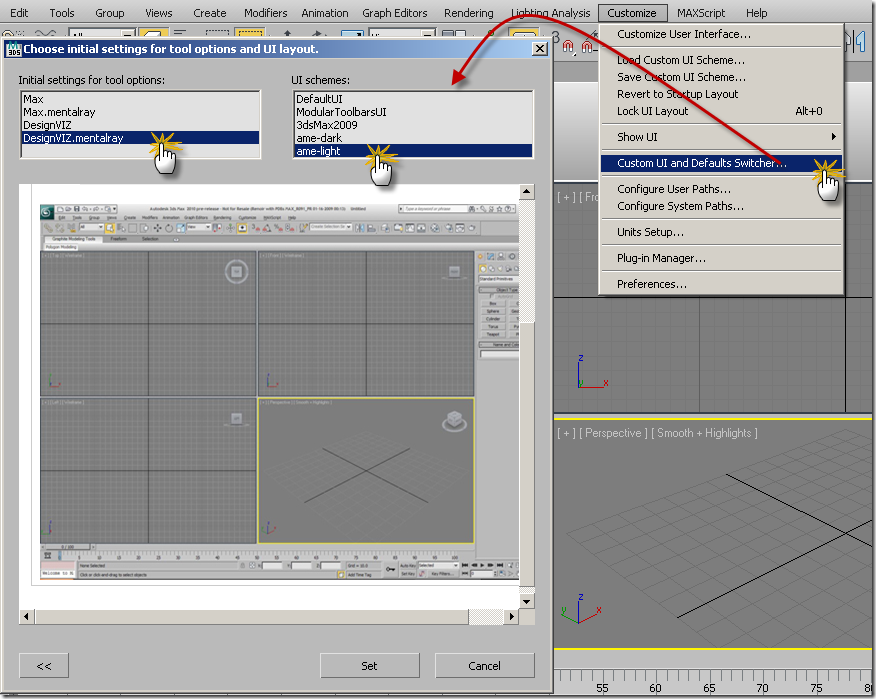Open the Create menu
Image resolution: width=876 pixels, height=699 pixels.
(210, 13)
